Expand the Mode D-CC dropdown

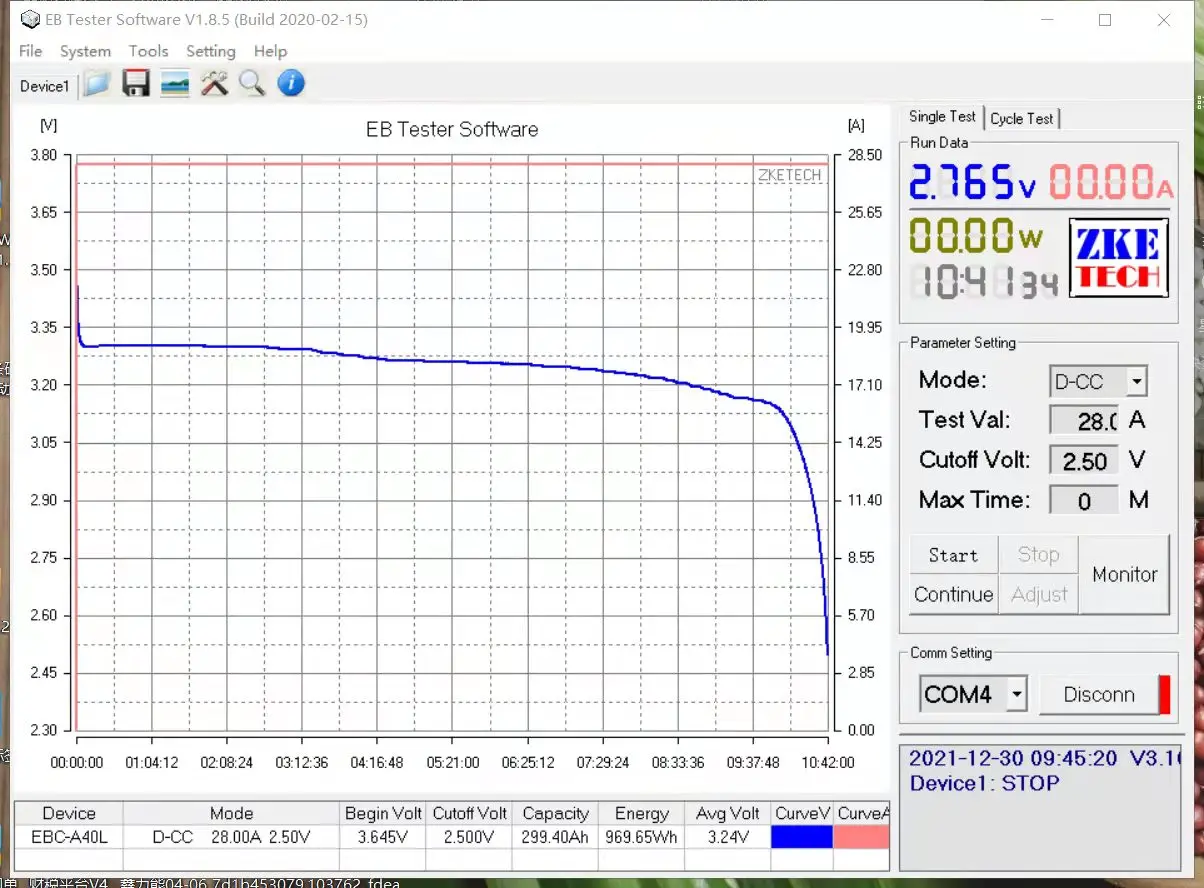tap(1136, 382)
